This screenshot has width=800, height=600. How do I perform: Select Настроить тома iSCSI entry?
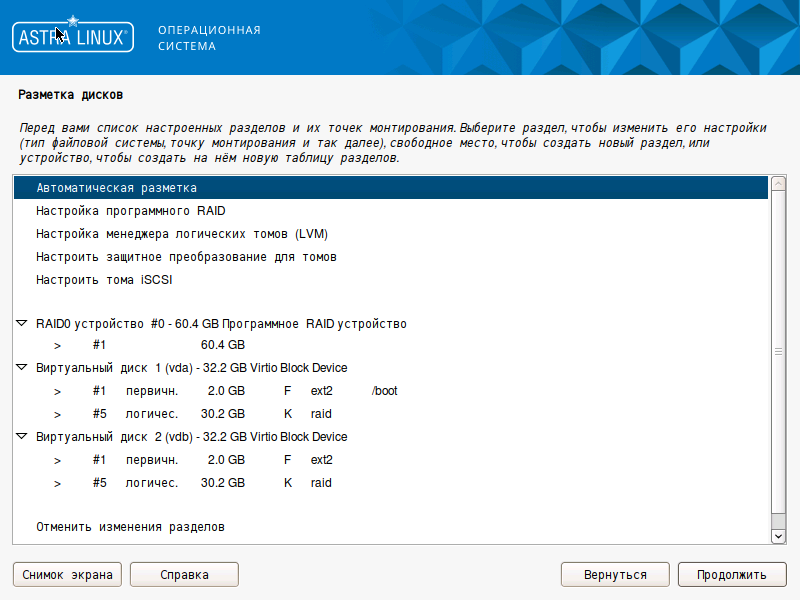[x=104, y=280]
